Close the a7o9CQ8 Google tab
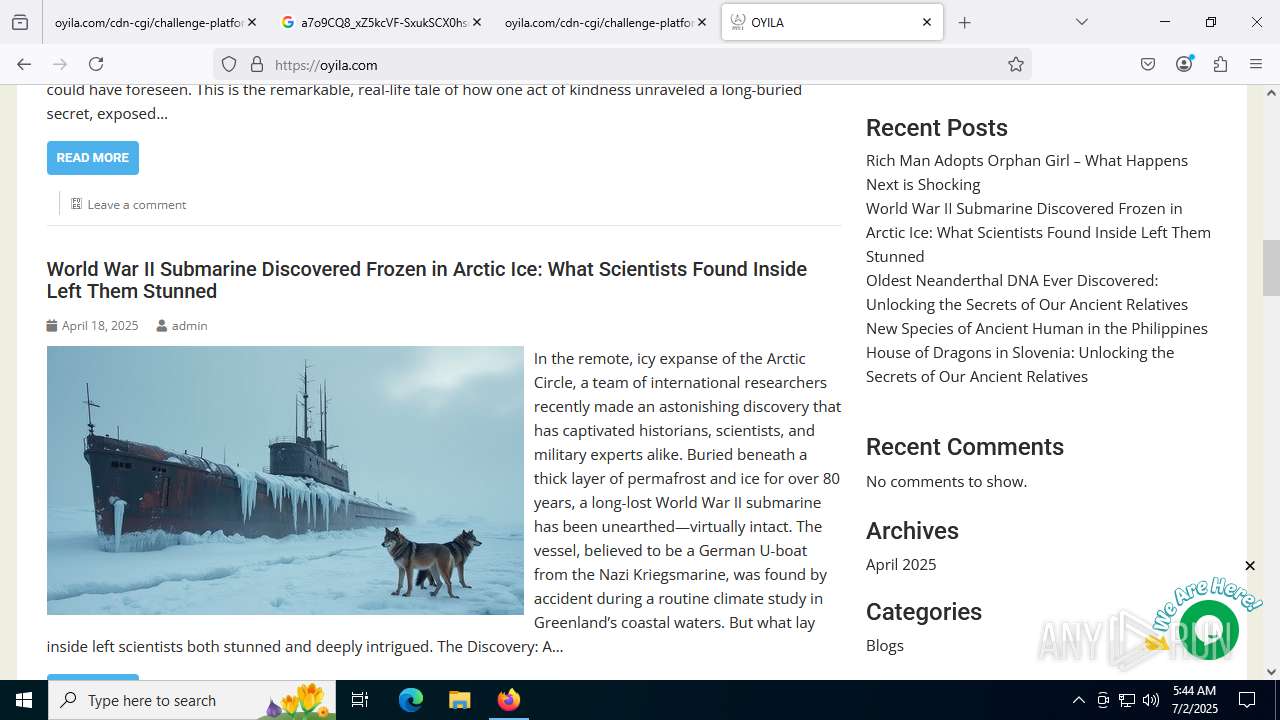 tap(476, 22)
